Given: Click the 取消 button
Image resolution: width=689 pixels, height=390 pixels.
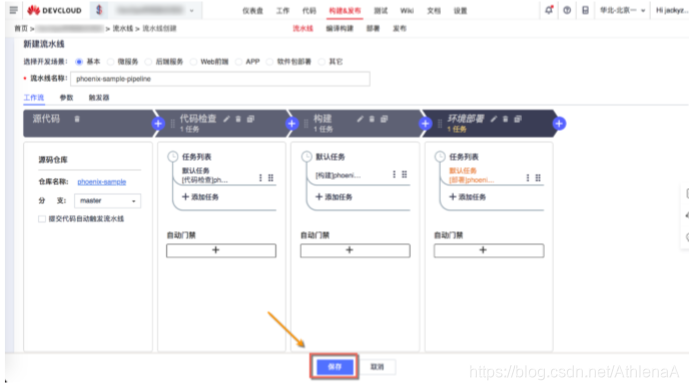Looking at the screenshot, I should pos(377,367).
